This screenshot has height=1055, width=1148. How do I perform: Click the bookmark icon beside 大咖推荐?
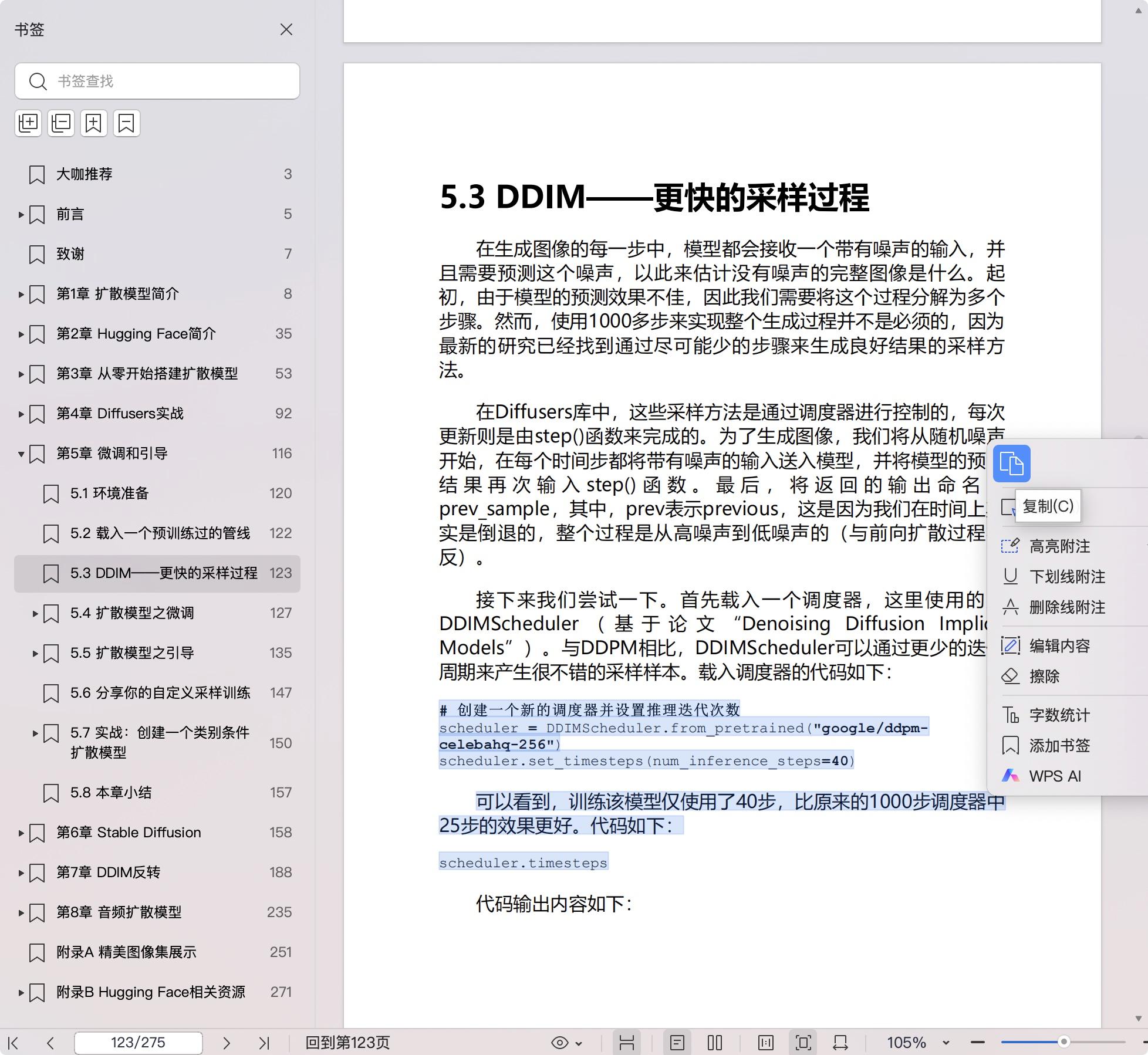click(x=37, y=174)
